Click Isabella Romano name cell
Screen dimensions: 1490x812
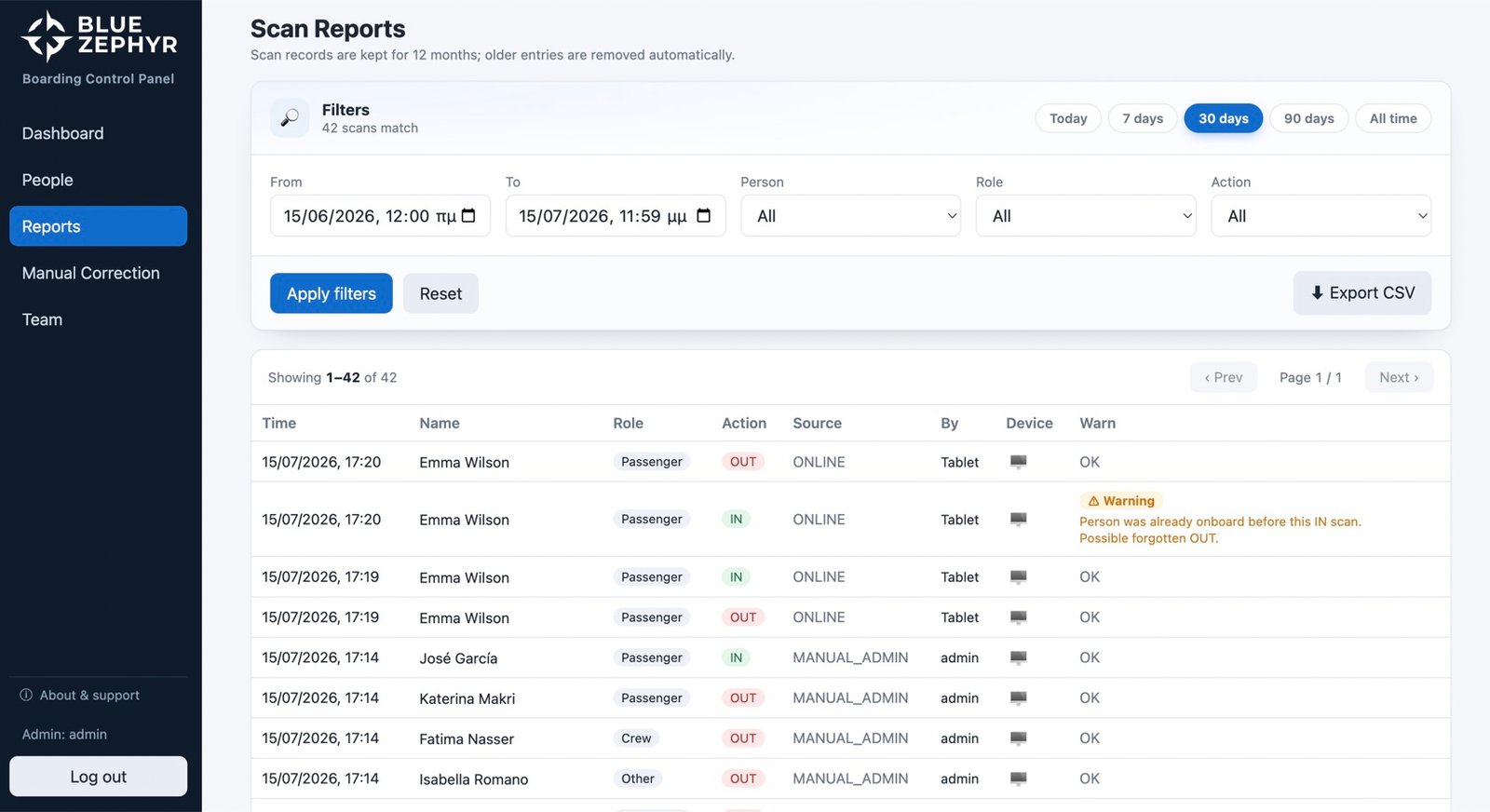coord(474,779)
